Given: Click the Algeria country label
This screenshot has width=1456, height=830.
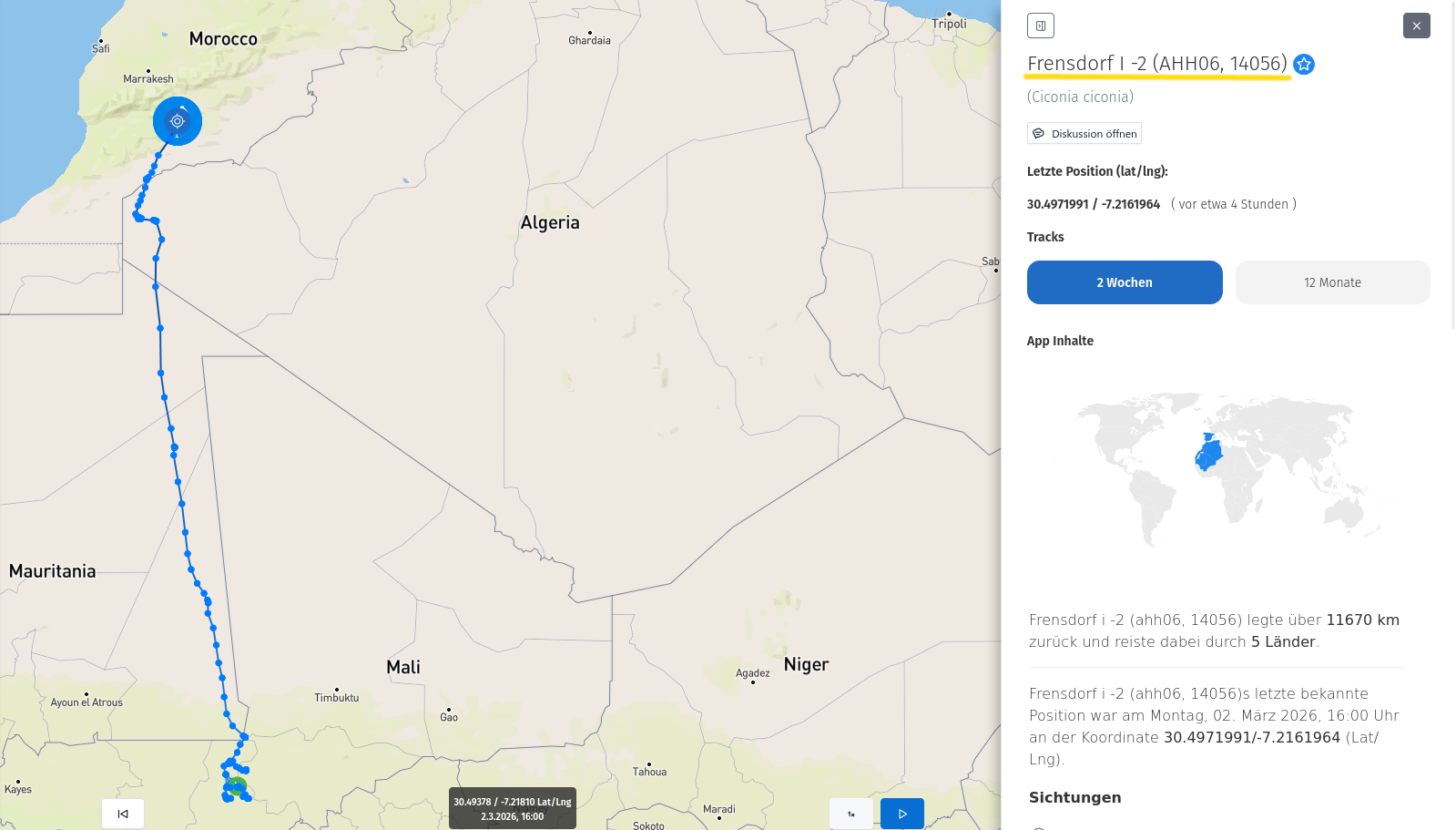Looking at the screenshot, I should 549,223.
